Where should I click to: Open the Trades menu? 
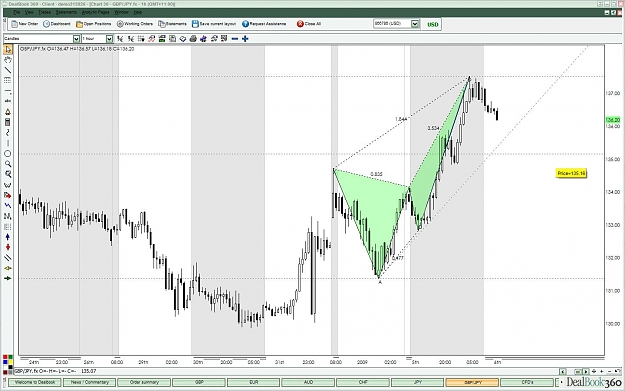44,12
